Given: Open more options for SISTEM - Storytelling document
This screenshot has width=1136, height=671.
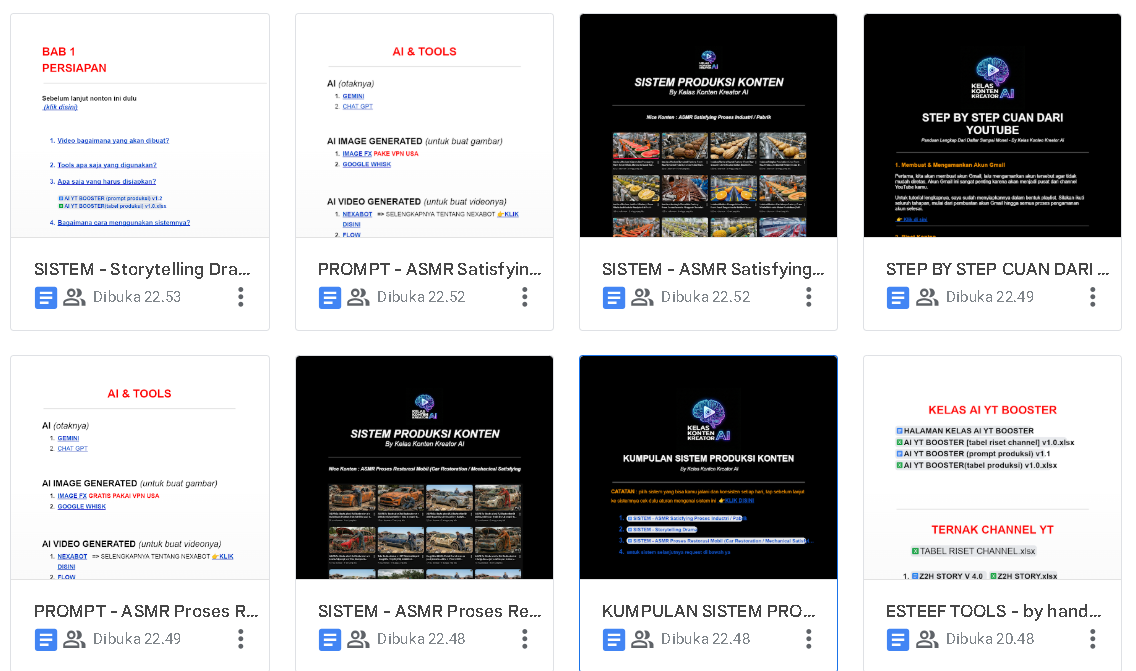Looking at the screenshot, I should click(241, 297).
